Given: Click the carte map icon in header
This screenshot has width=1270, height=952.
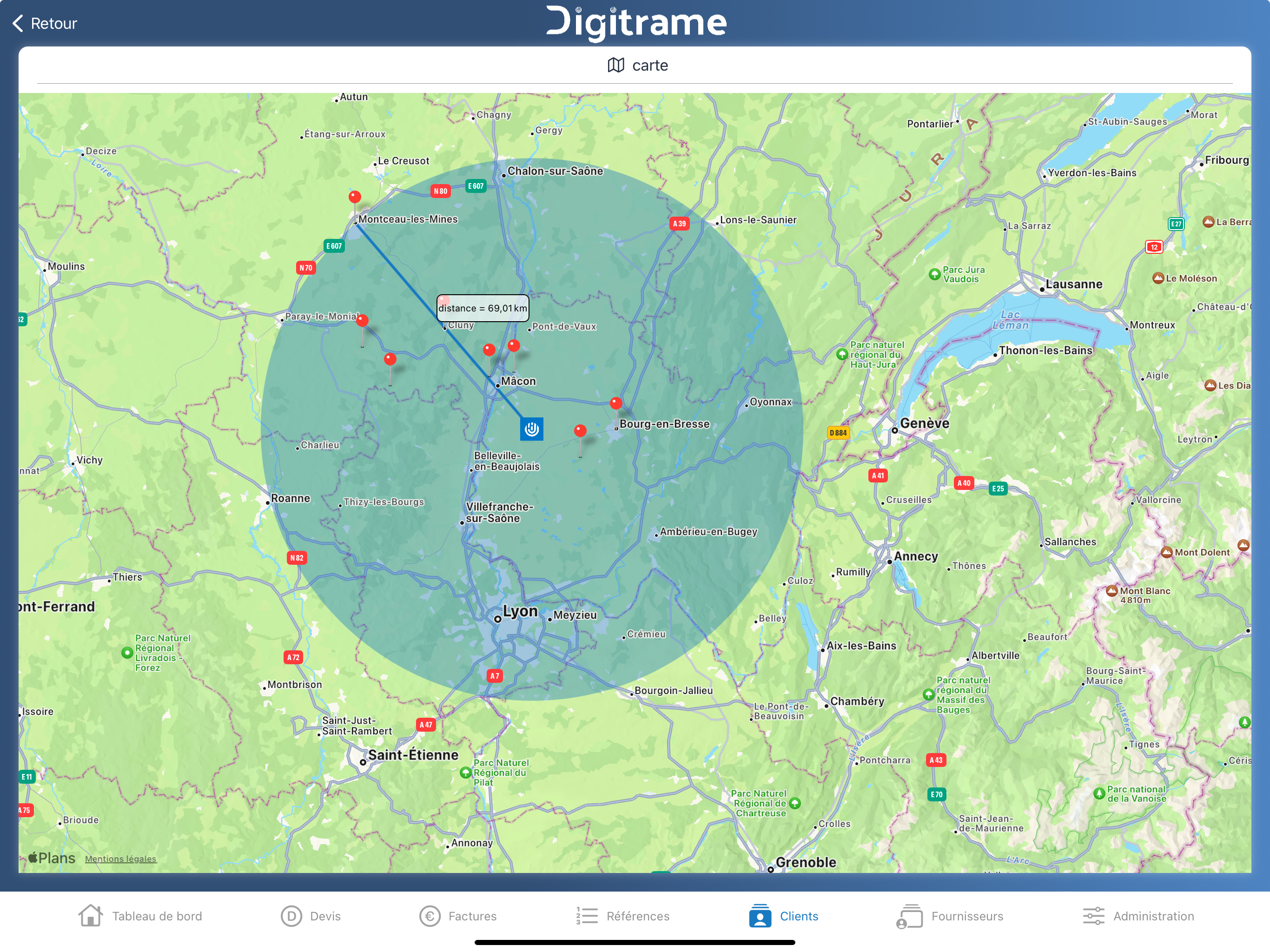Looking at the screenshot, I should [x=615, y=66].
